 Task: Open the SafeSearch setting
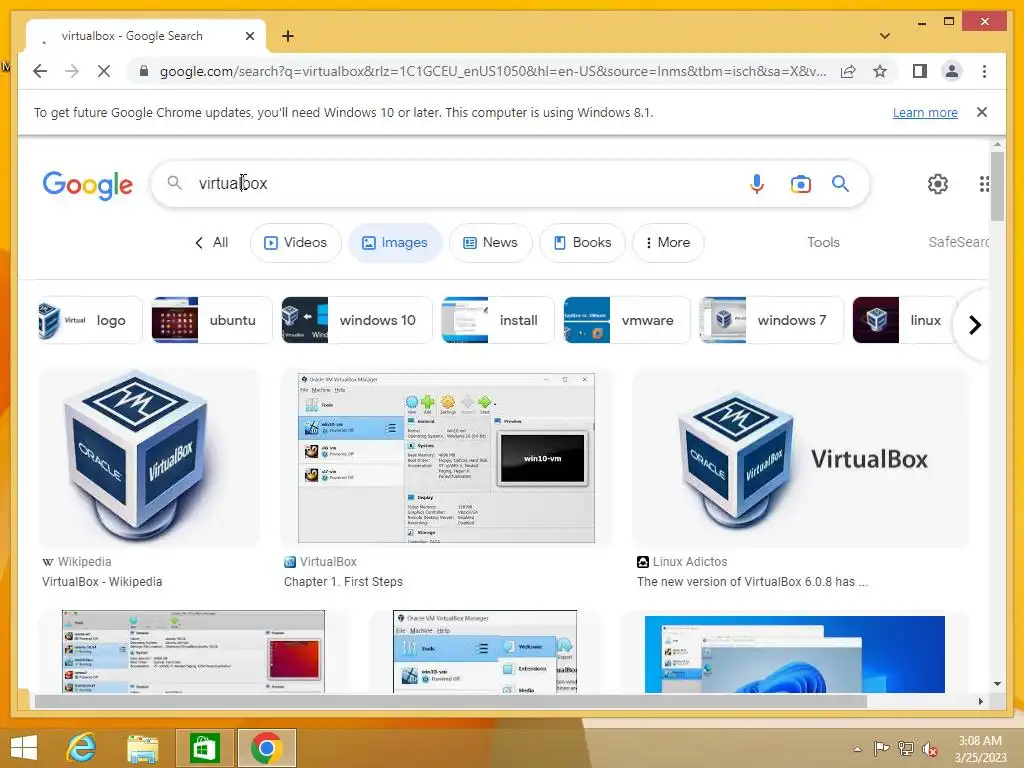pyautogui.click(x=958, y=242)
